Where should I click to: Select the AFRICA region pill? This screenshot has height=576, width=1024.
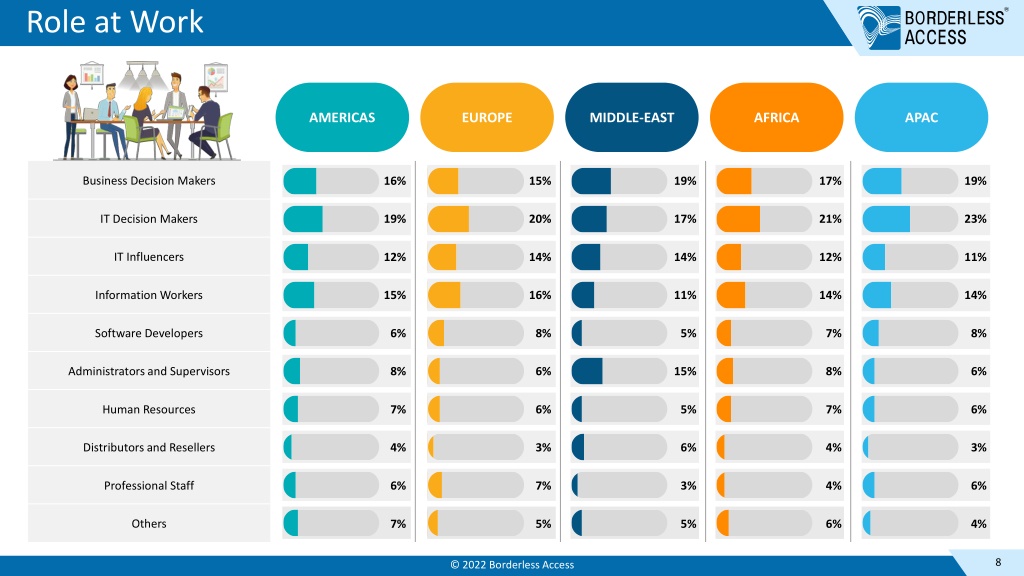(x=776, y=118)
